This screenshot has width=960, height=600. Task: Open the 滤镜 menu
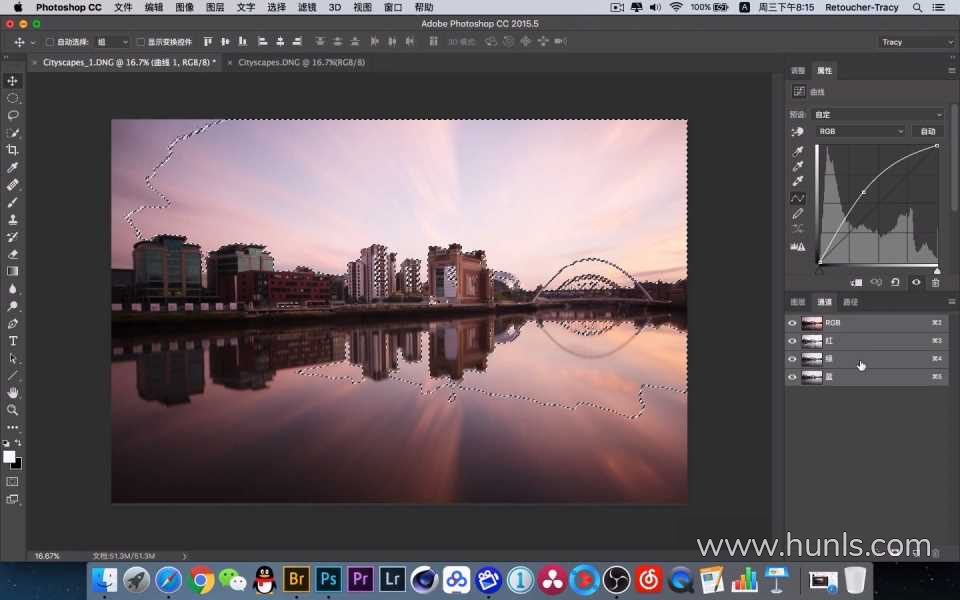click(307, 7)
